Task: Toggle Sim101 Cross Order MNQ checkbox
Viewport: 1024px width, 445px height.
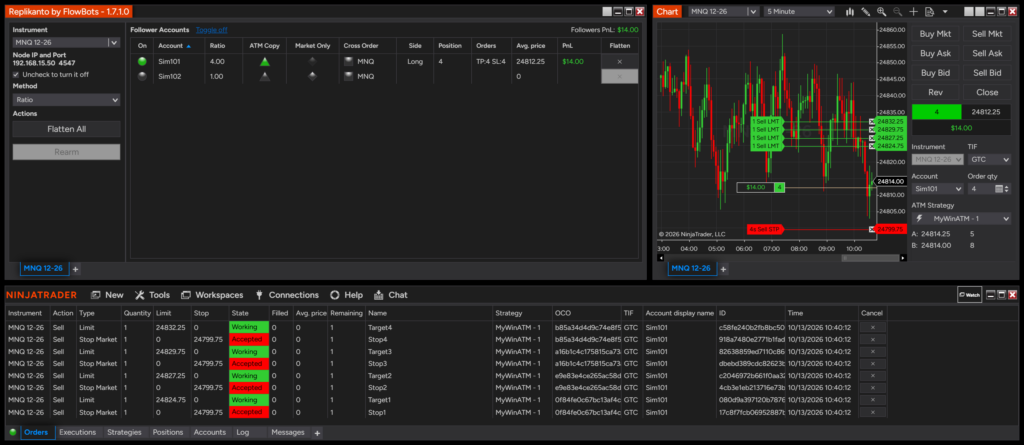Action: tap(349, 61)
